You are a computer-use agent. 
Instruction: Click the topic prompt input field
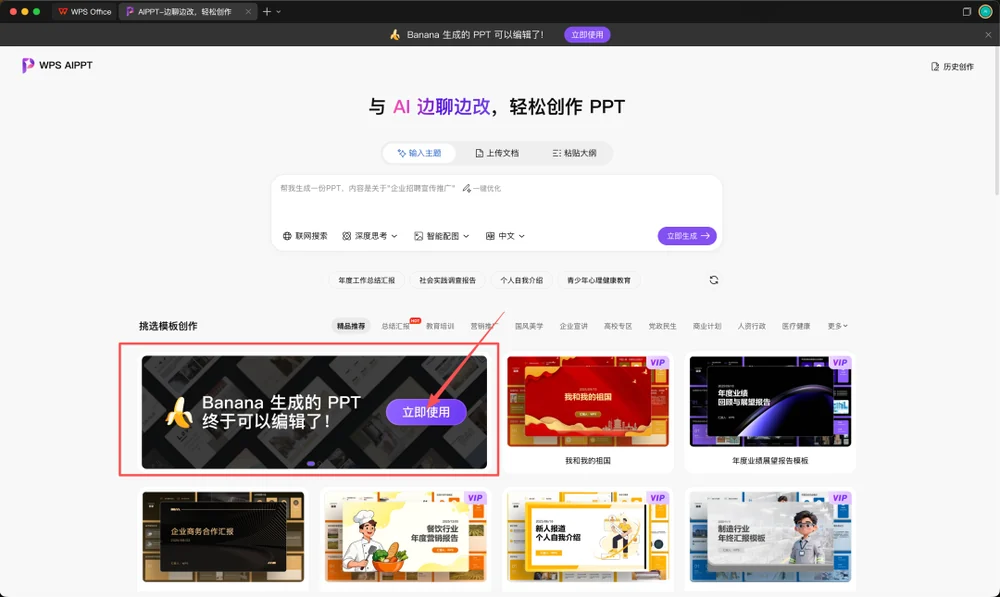496,201
